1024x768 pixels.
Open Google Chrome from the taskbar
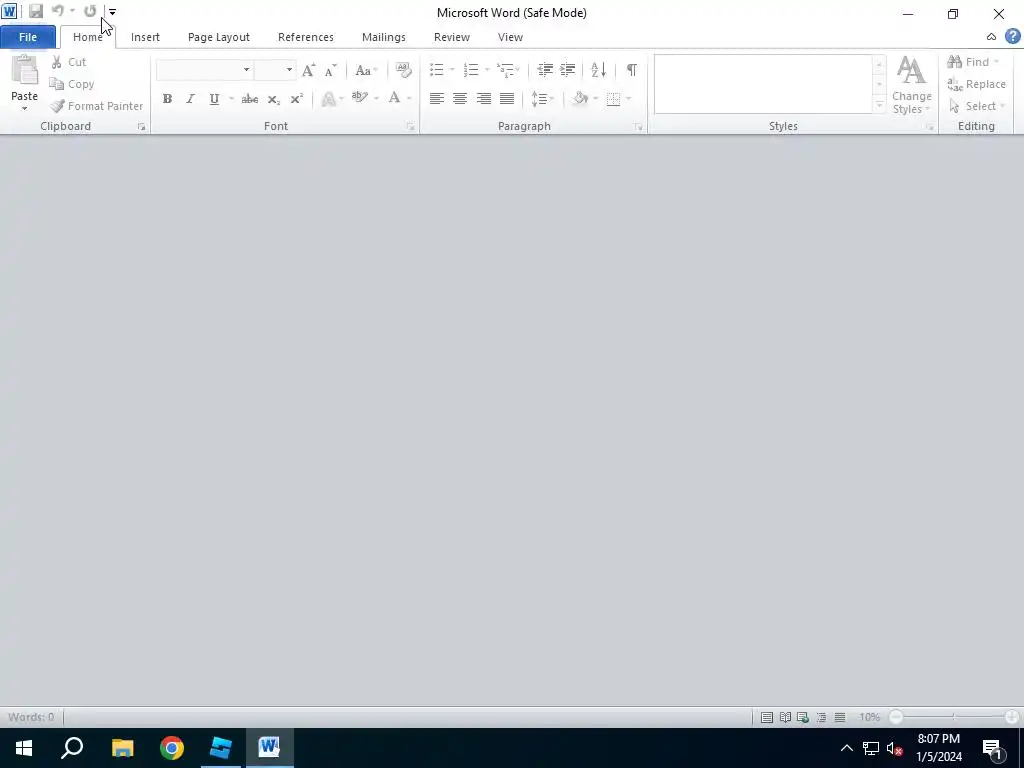172,748
